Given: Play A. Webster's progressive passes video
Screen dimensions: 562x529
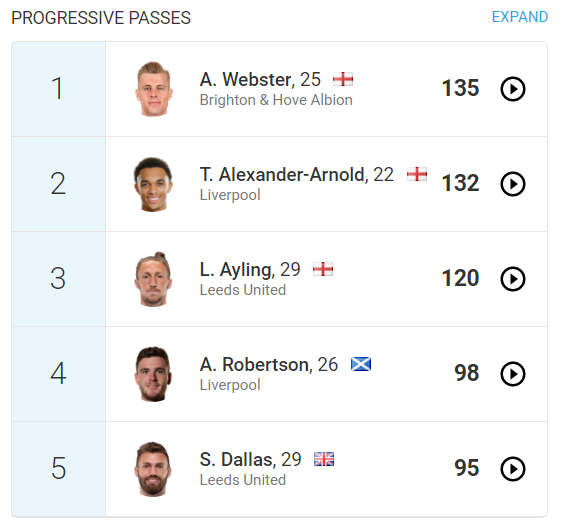Looking at the screenshot, I should (513, 89).
